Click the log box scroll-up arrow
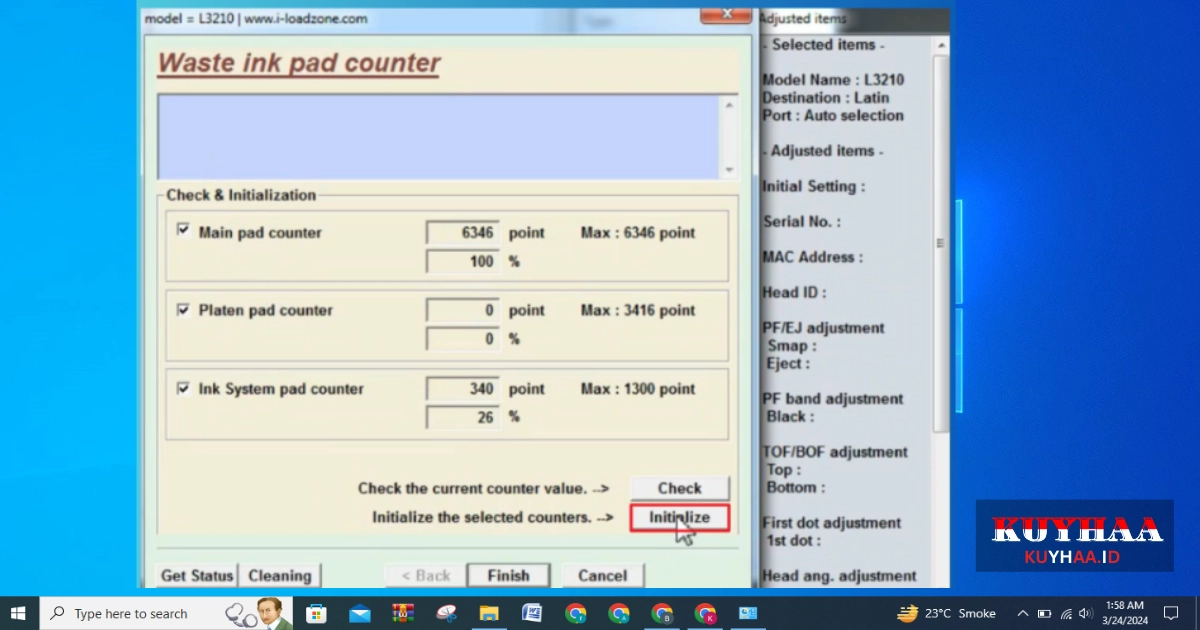Screen dimensions: 1200x630 (x=729, y=105)
